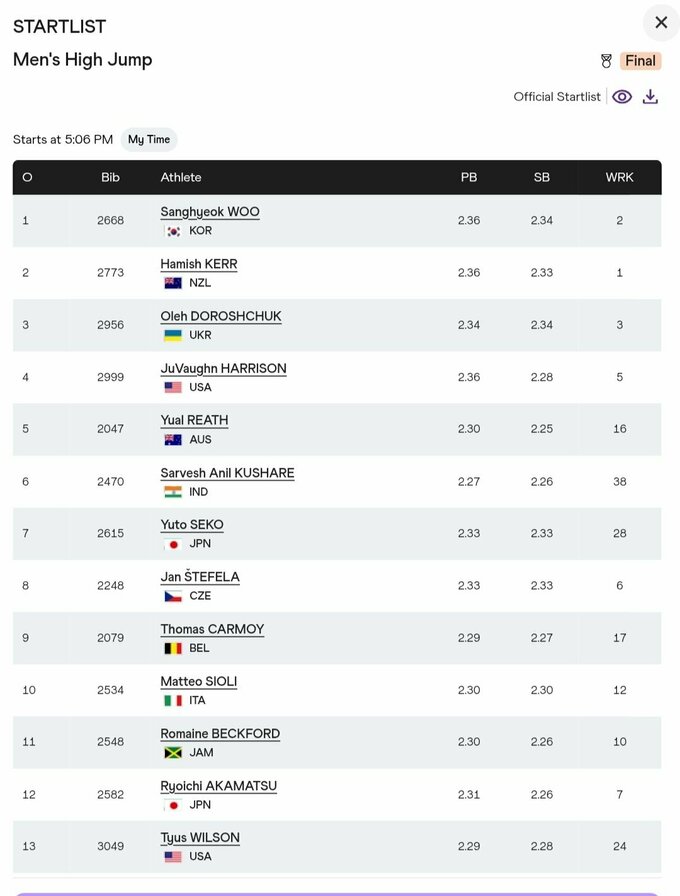This screenshot has width=680, height=896.
Task: Click the Jamaica flag next to JAM
Action: tap(173, 752)
